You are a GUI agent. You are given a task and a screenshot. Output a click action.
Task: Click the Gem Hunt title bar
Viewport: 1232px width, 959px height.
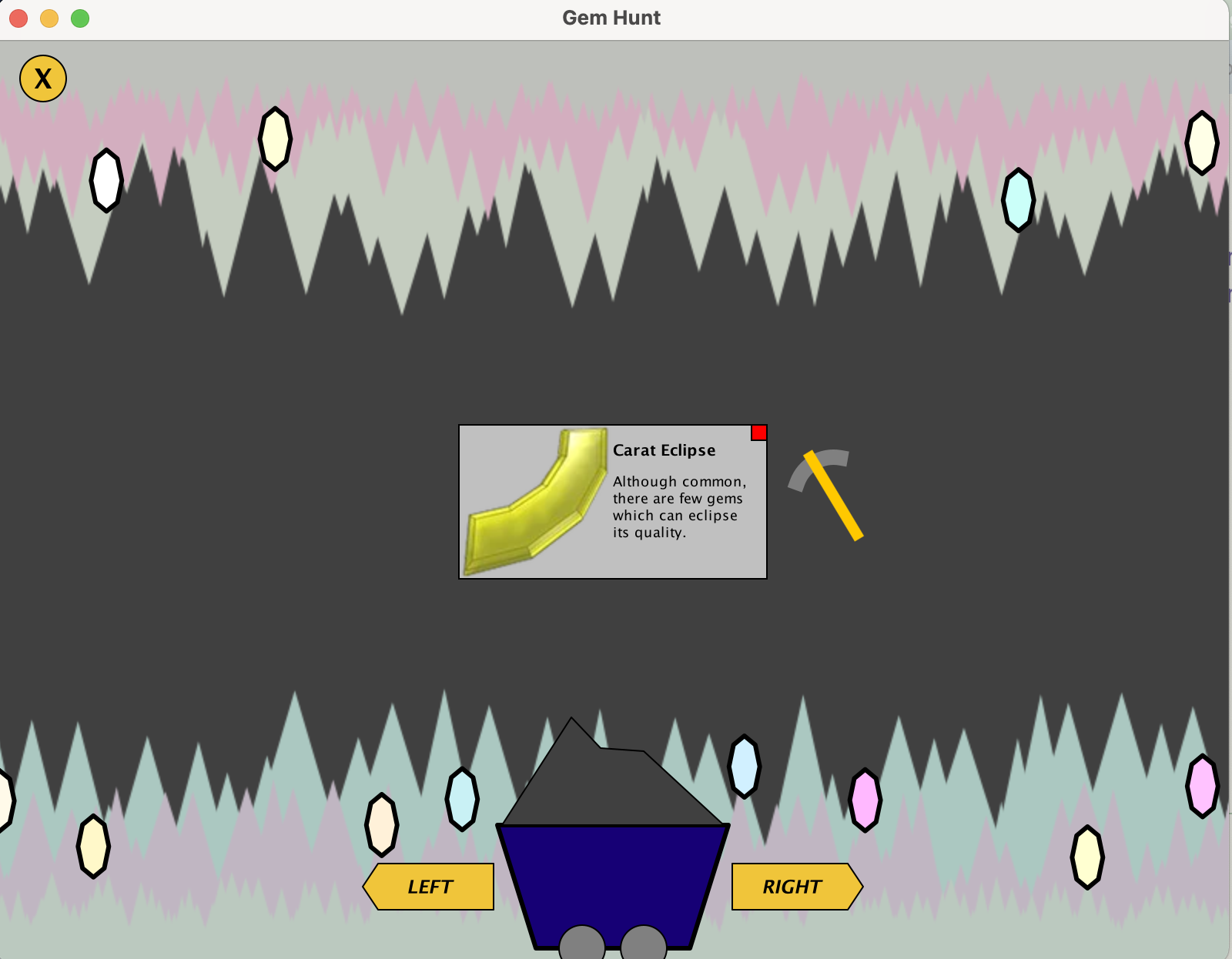pos(611,18)
